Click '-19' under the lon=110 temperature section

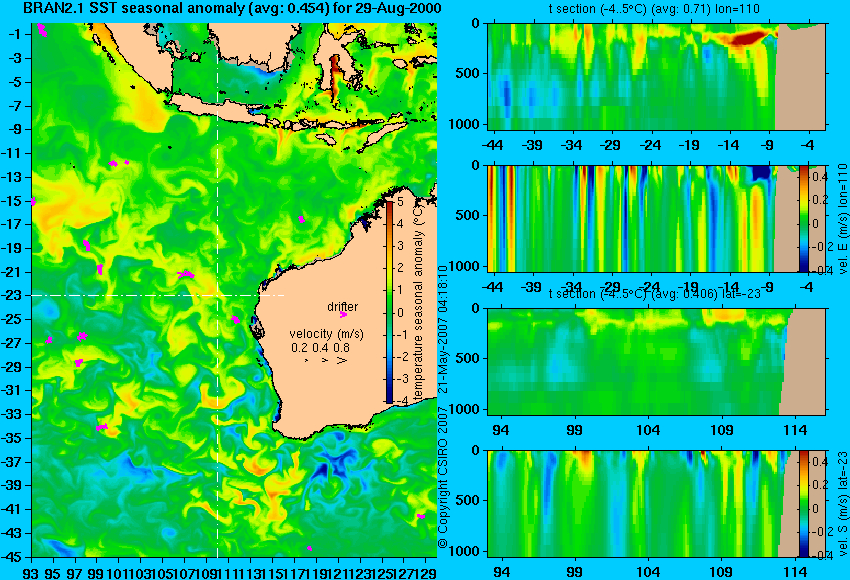[x=689, y=145]
